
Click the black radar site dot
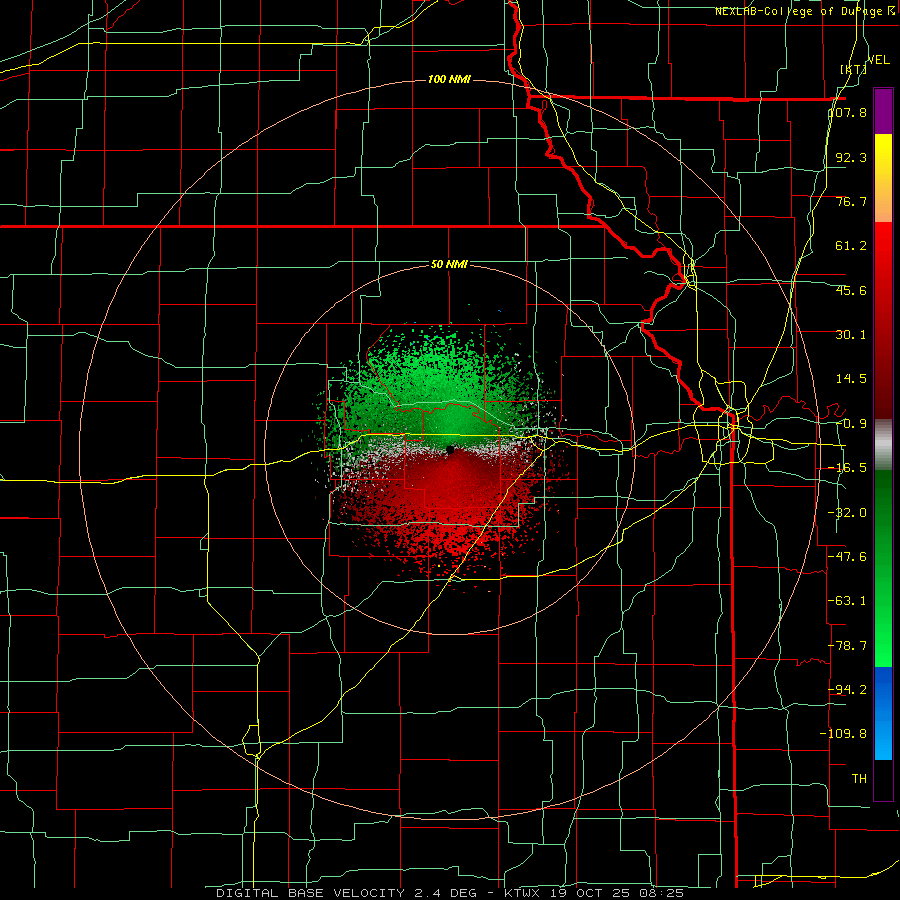click(x=450, y=450)
